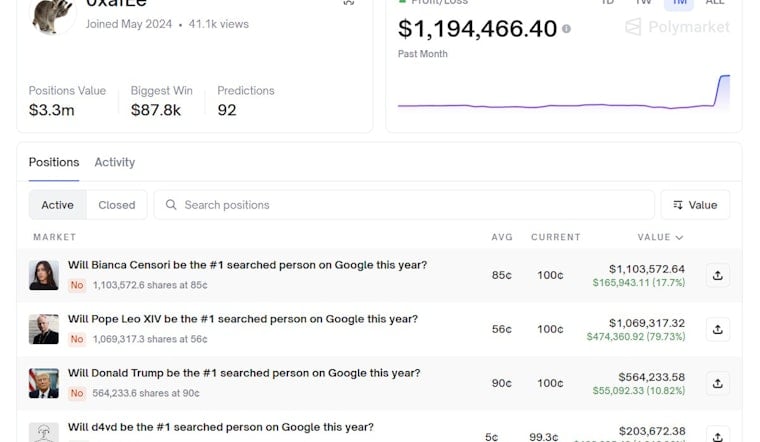
Task: Click the $203,672.38 position value
Action: click(x=652, y=431)
